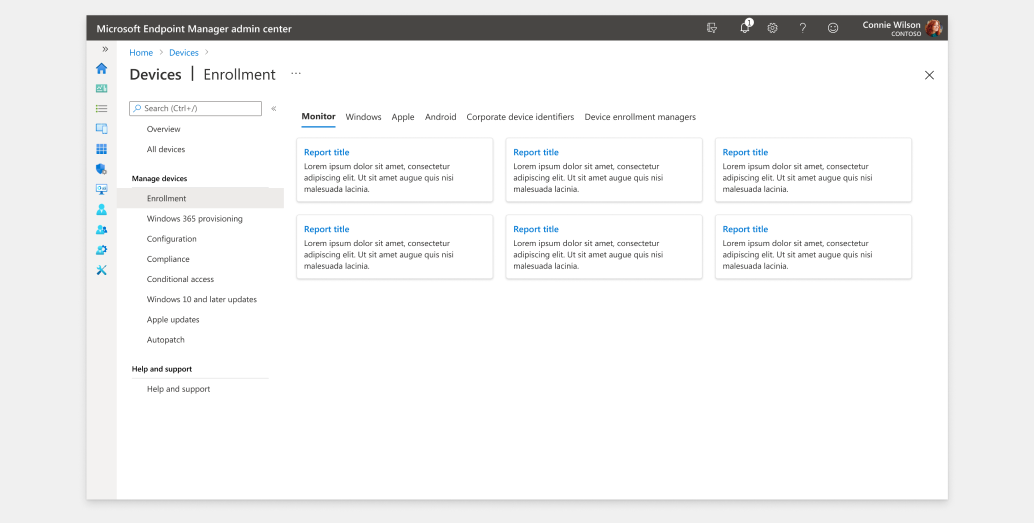
Task: Select Device enrollment managers tab
Action: 640,117
